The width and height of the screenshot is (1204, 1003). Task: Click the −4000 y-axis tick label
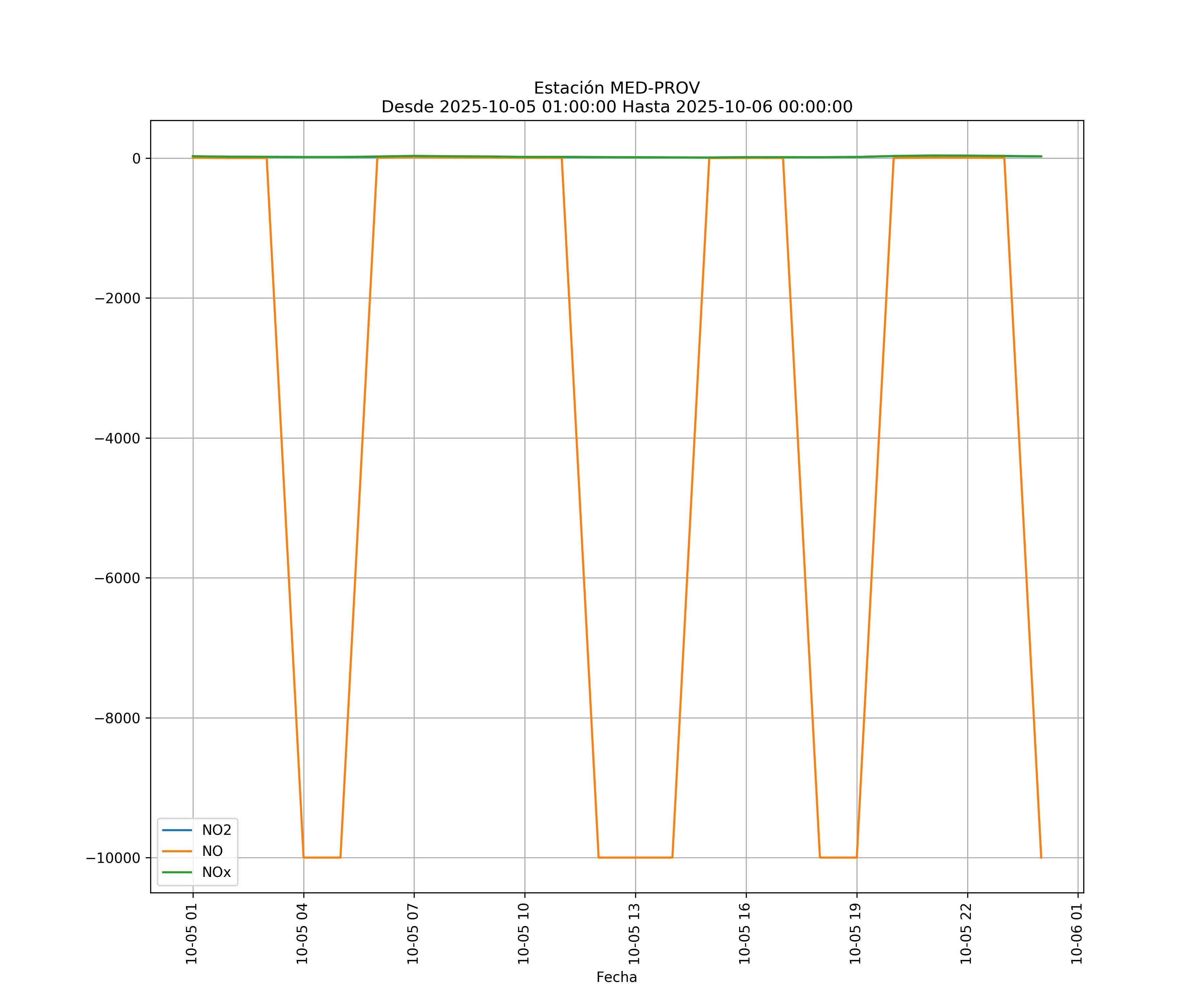(x=117, y=438)
